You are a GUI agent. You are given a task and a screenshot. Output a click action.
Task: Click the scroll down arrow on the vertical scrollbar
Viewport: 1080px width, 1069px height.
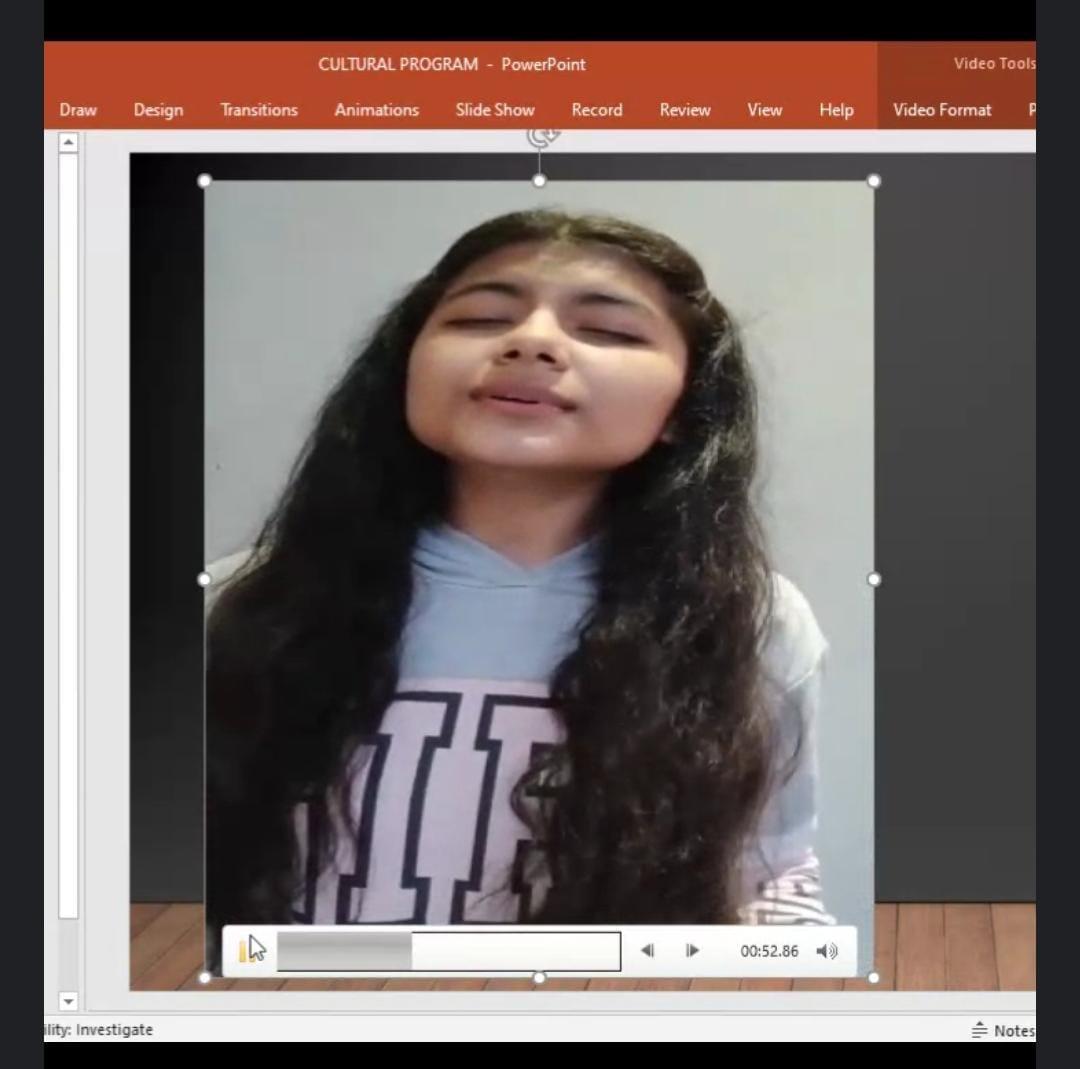[68, 1001]
